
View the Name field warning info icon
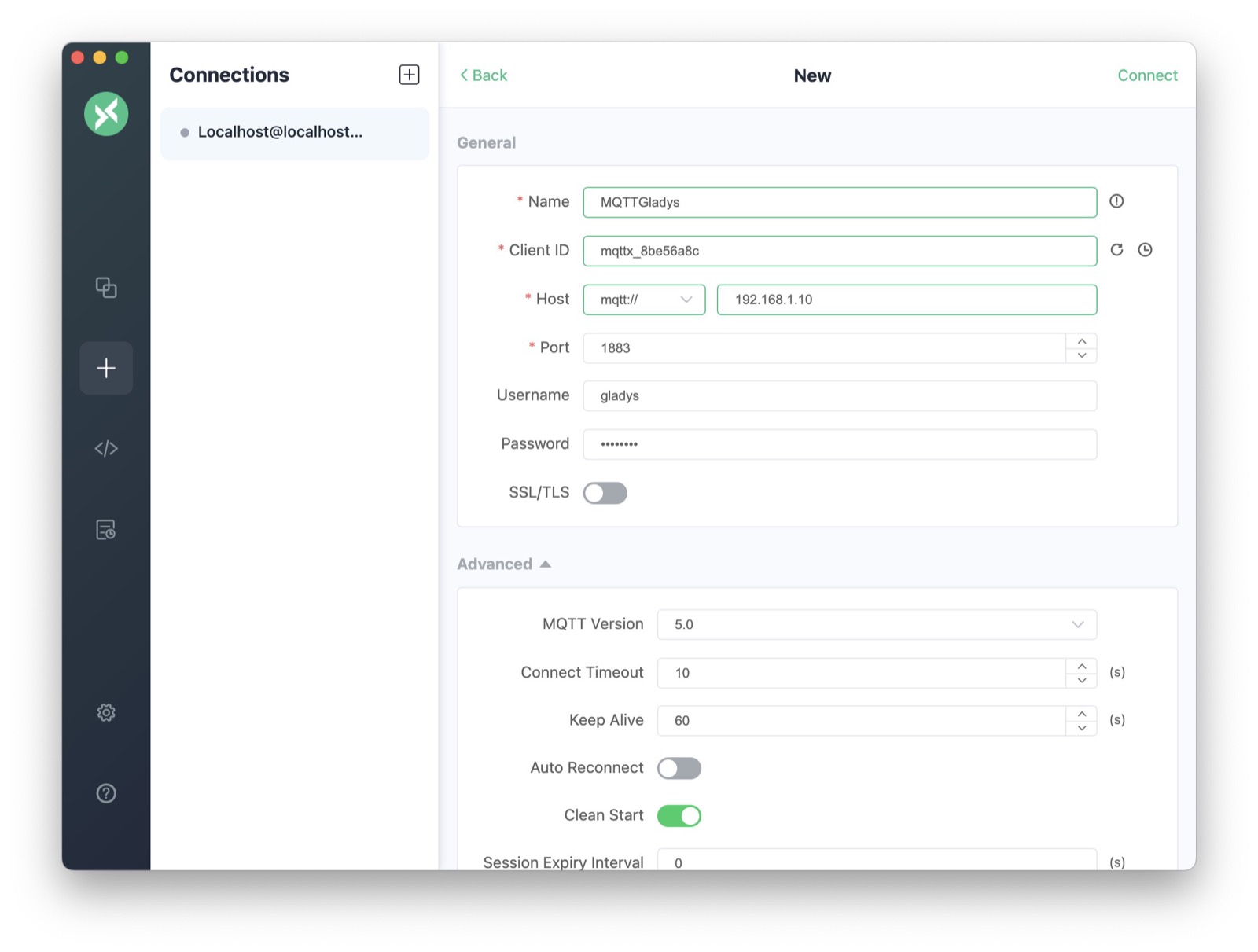1116,201
